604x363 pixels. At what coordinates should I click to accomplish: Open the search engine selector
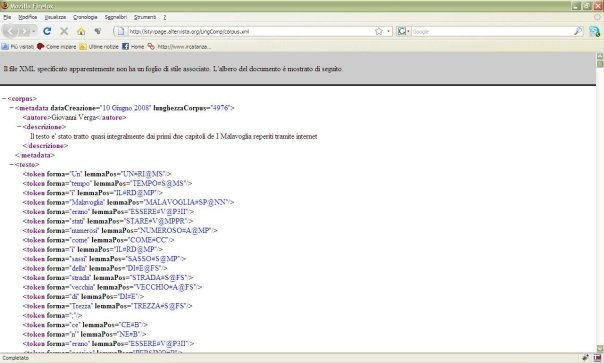pos(403,31)
